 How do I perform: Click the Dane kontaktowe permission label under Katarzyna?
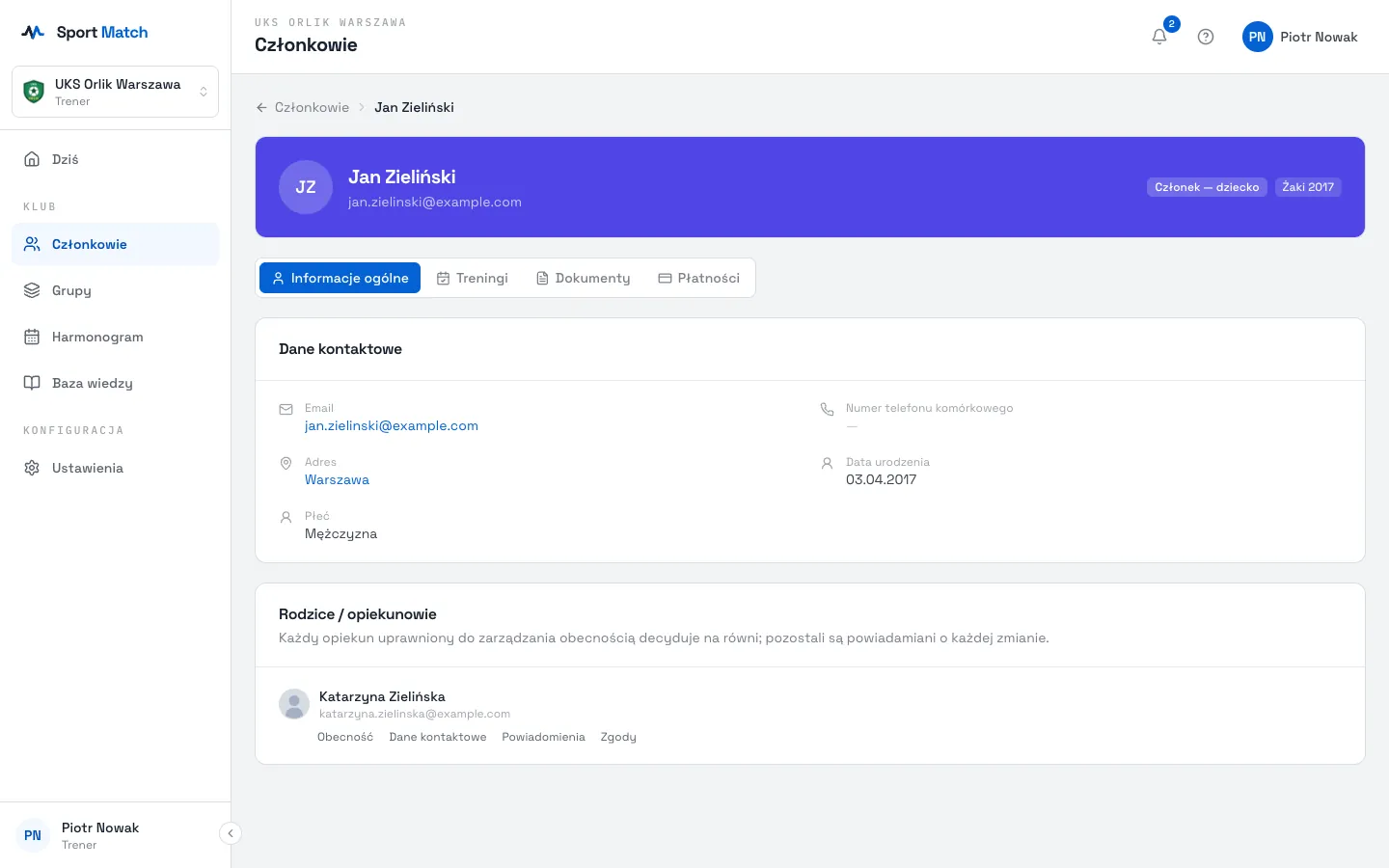tap(438, 737)
